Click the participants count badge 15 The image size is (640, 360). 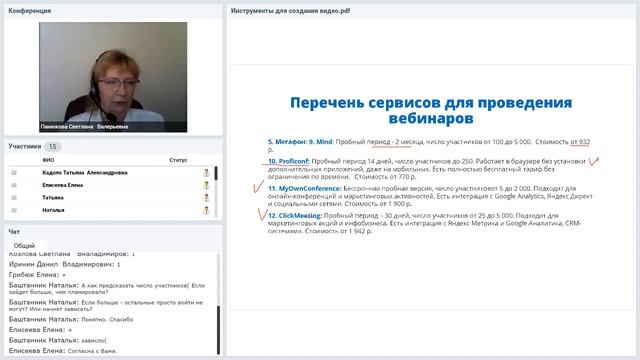tap(52, 147)
